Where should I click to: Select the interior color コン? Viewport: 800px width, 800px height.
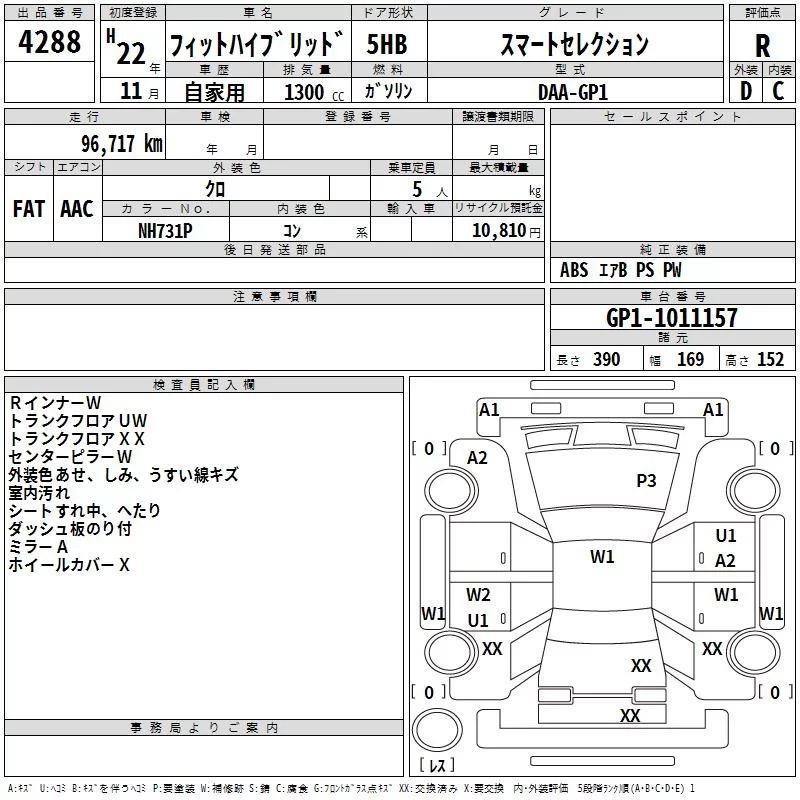tap(292, 231)
